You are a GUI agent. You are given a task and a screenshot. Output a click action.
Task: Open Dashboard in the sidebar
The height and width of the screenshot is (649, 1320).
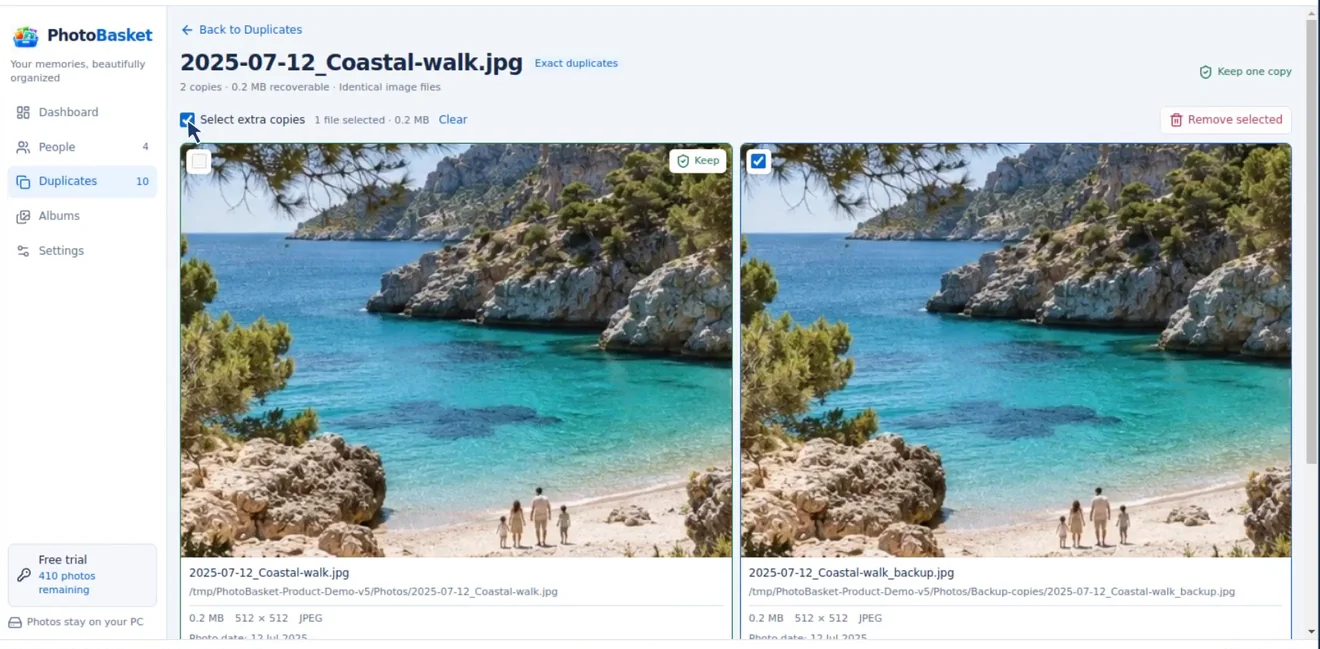click(82, 112)
